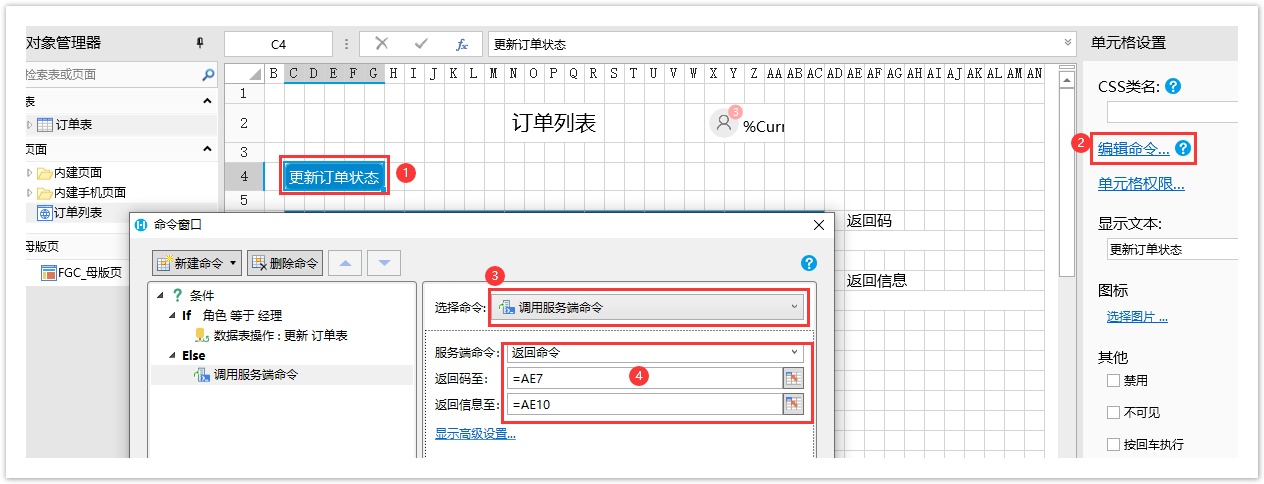This screenshot has height=484, width=1264.
Task: Click the move command down arrow button
Action: pyautogui.click(x=384, y=263)
